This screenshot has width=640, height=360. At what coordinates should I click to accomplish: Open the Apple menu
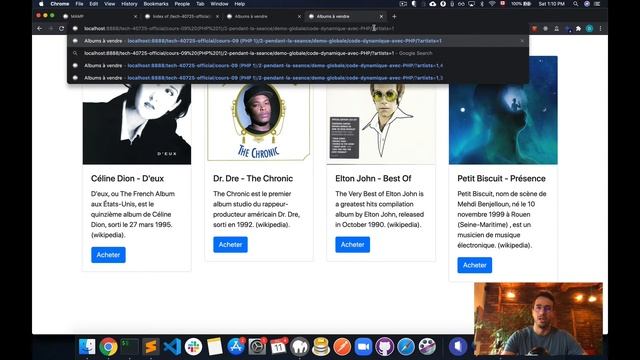tap(41, 4)
